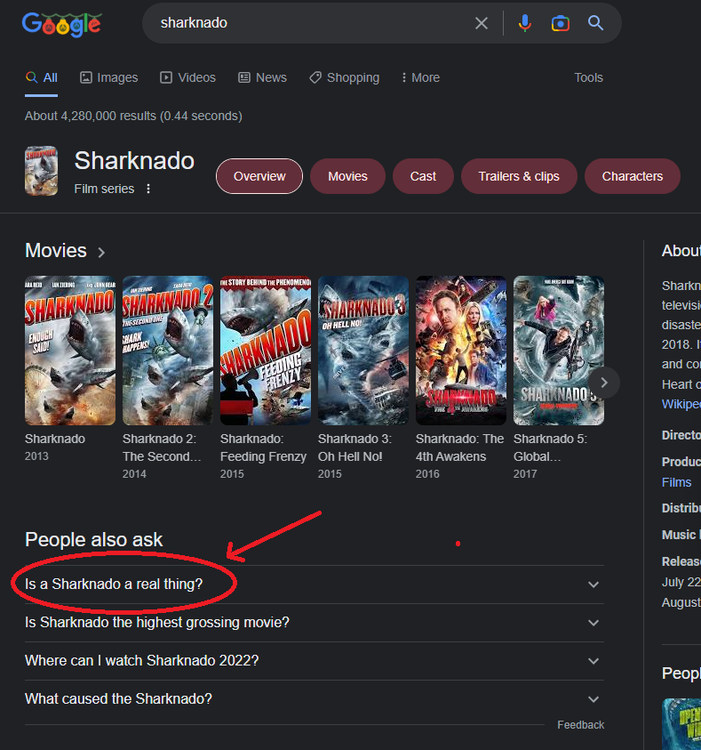Select the Movies chip

[348, 176]
